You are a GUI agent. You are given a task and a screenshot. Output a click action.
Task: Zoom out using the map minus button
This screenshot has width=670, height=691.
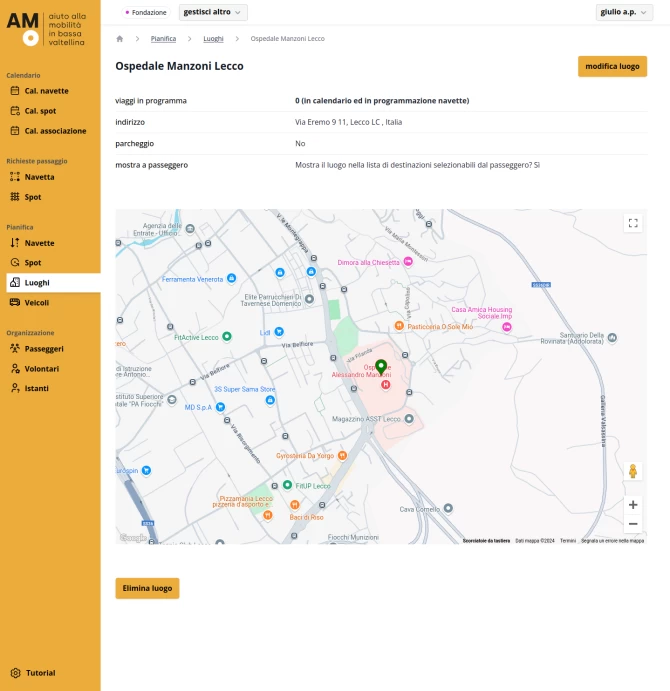632,524
